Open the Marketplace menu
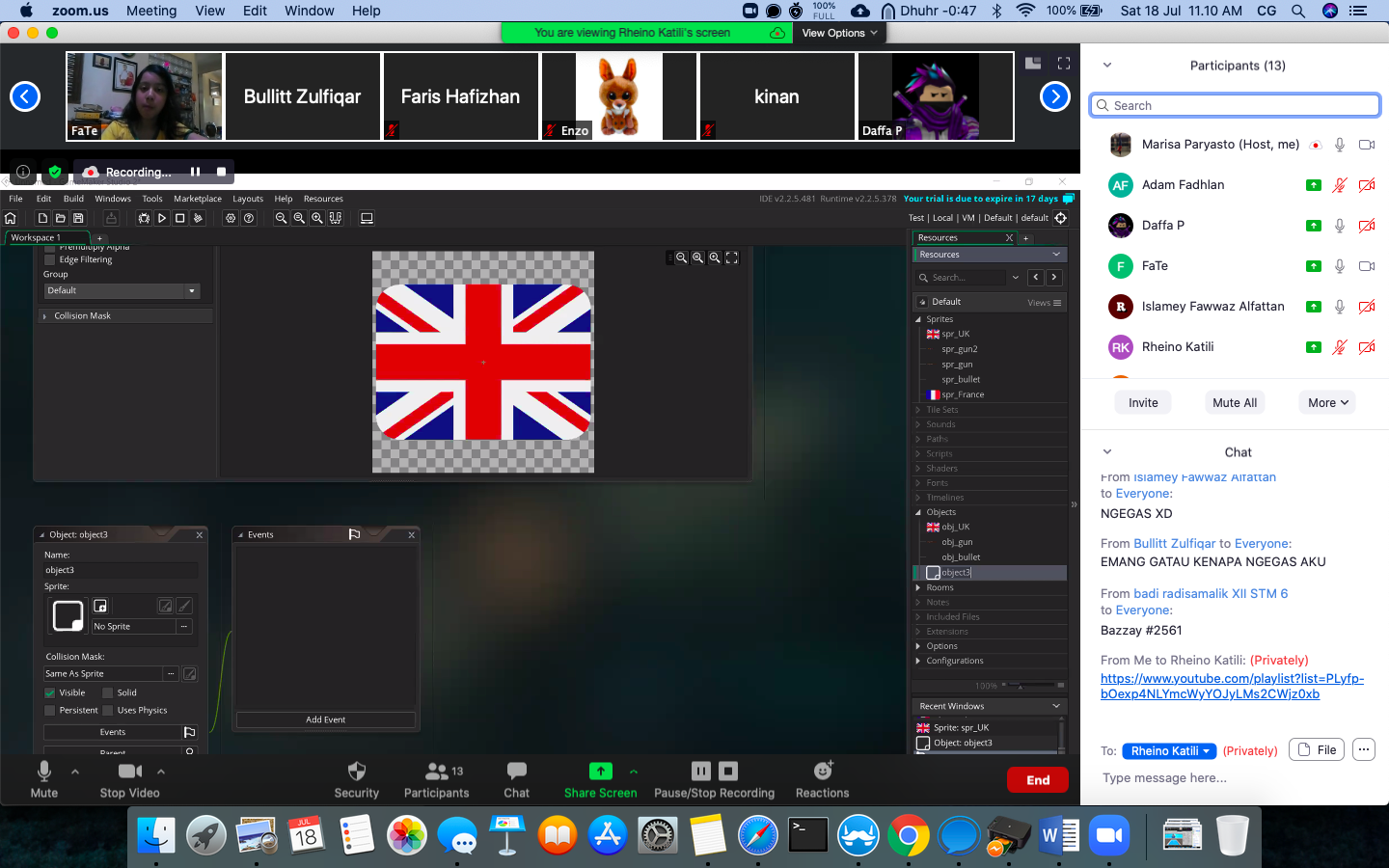Viewport: 1389px width, 868px height. (x=198, y=199)
